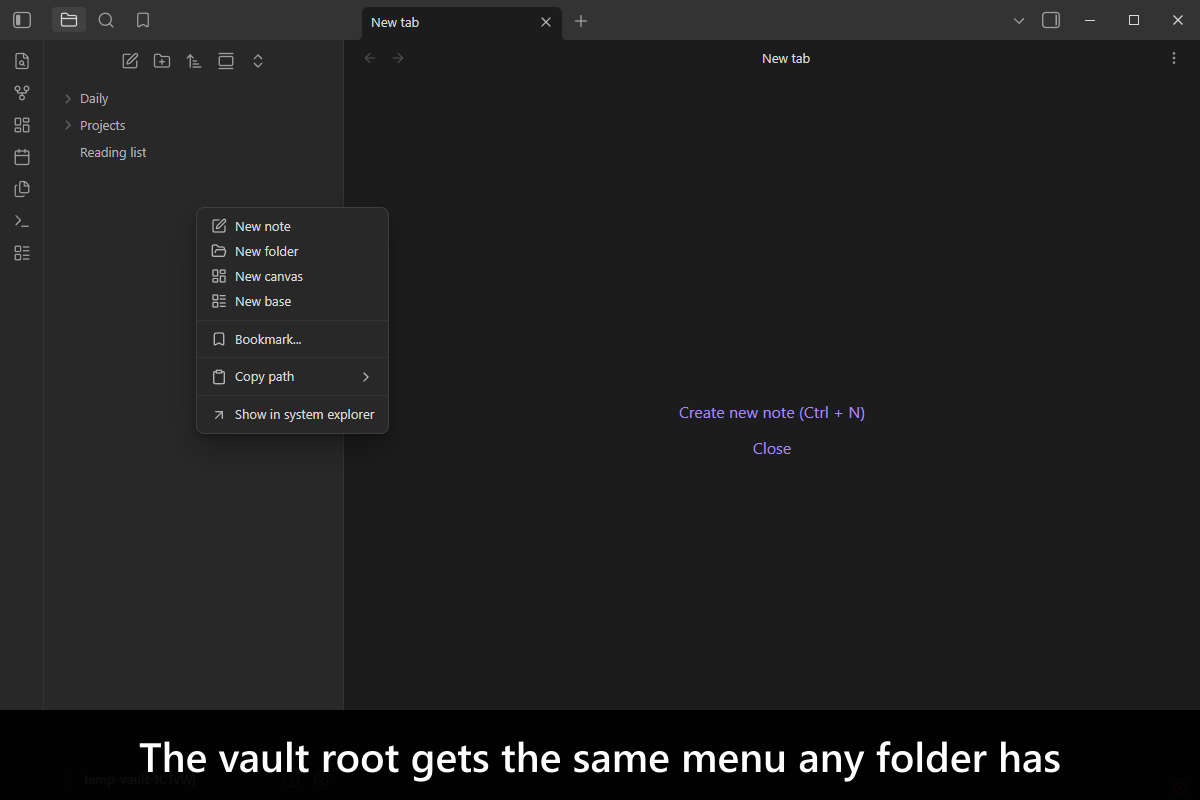Close the New tab tab
The image size is (1200, 800).
[546, 22]
